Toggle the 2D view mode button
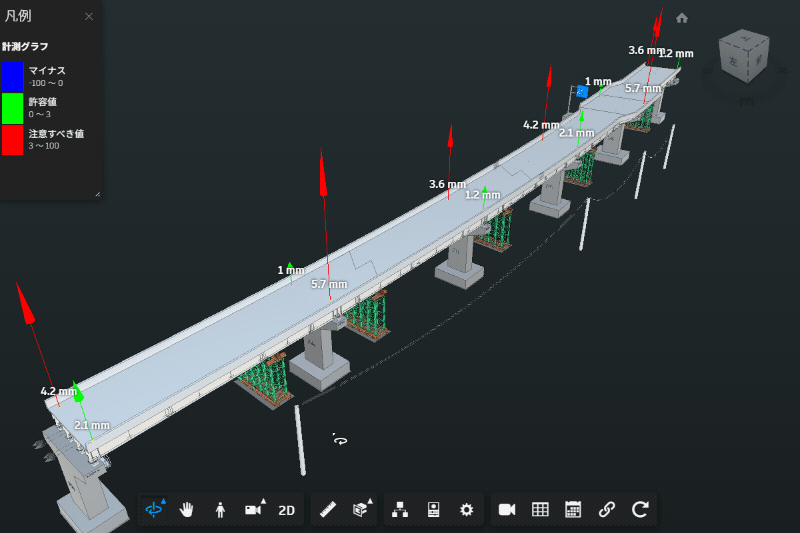The height and width of the screenshot is (533, 800). [287, 509]
